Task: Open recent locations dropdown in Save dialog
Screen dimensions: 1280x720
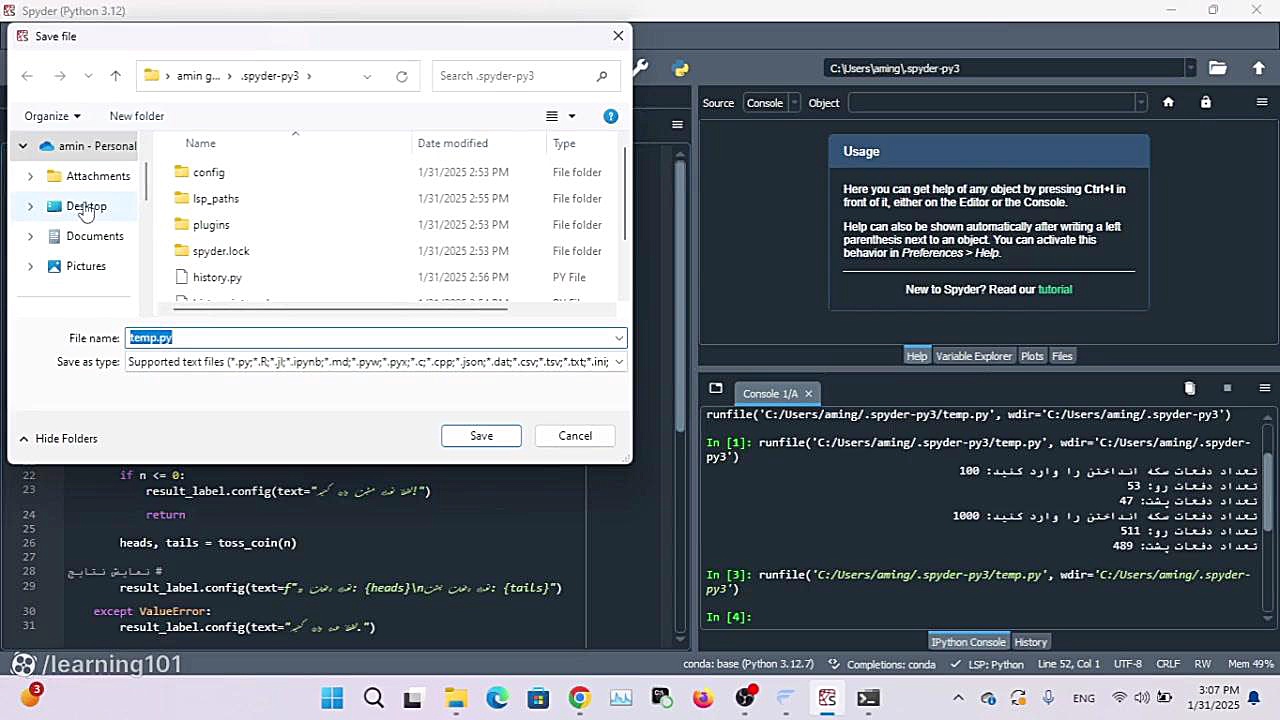Action: [88, 76]
